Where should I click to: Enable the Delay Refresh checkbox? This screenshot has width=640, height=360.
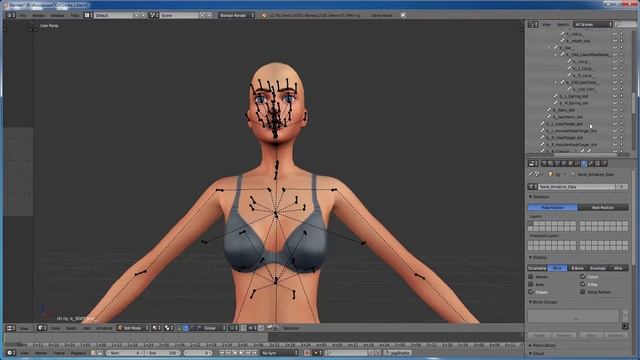[583, 292]
